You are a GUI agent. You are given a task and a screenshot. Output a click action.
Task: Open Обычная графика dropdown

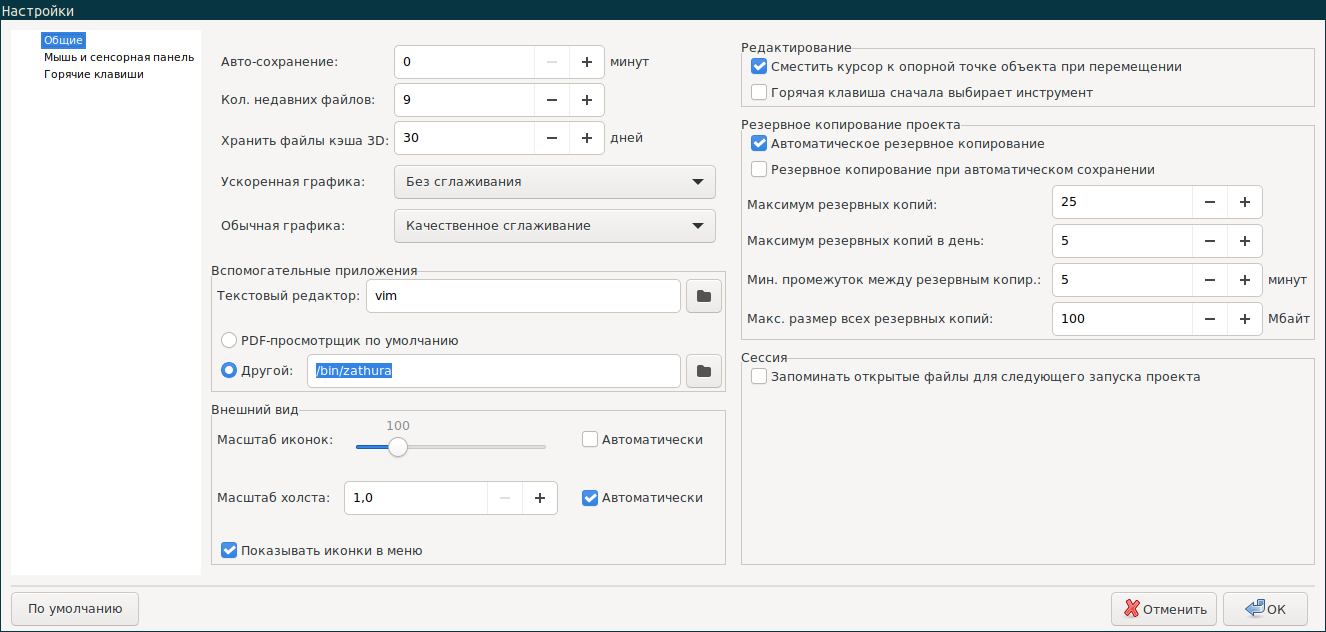(555, 226)
